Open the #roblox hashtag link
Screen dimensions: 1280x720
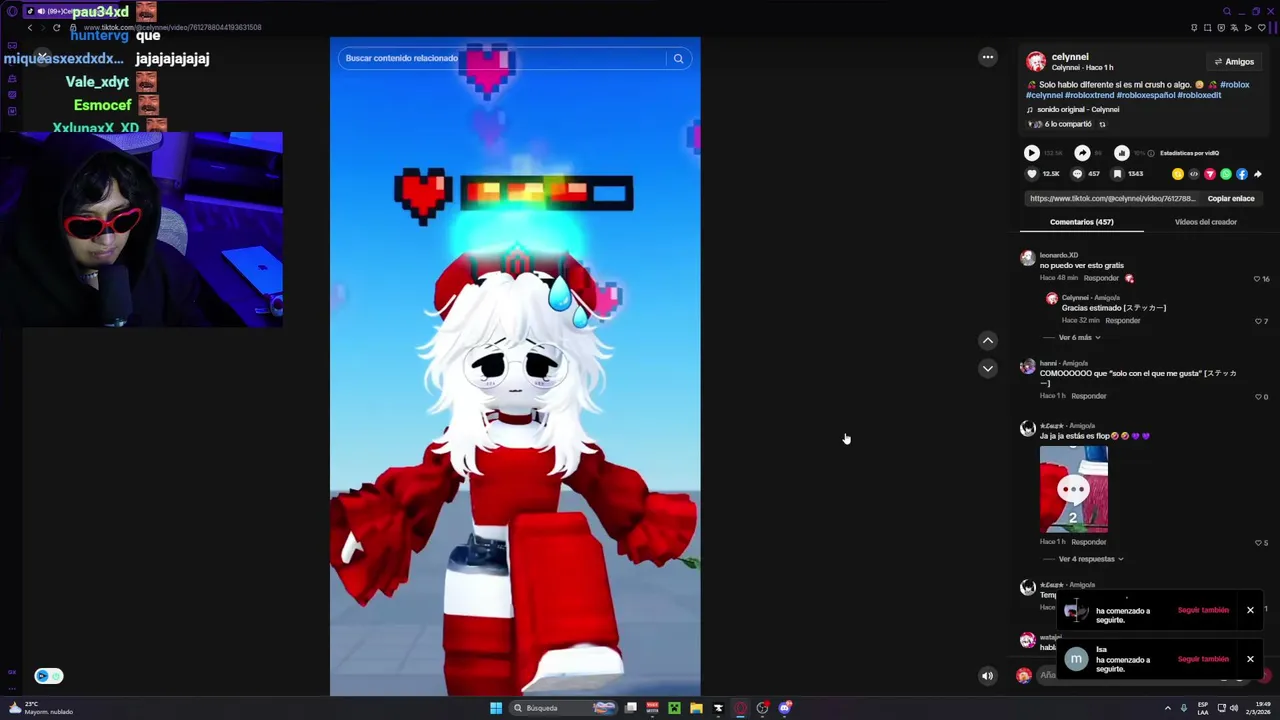pos(1234,85)
